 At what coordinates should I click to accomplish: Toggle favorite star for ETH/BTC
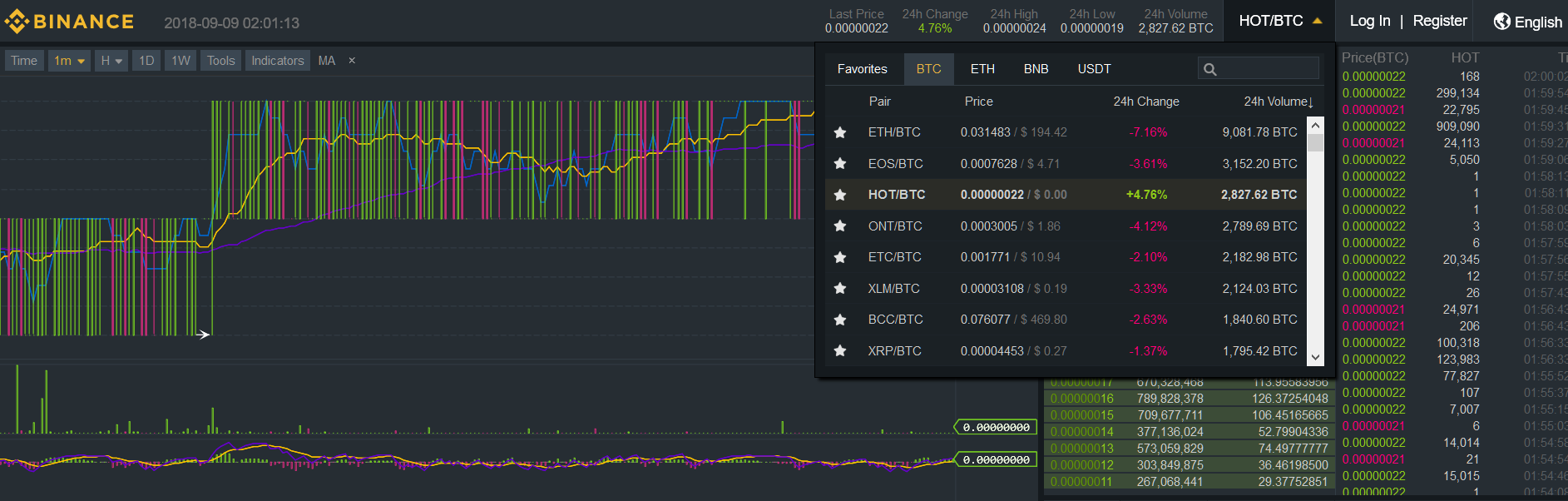click(840, 132)
